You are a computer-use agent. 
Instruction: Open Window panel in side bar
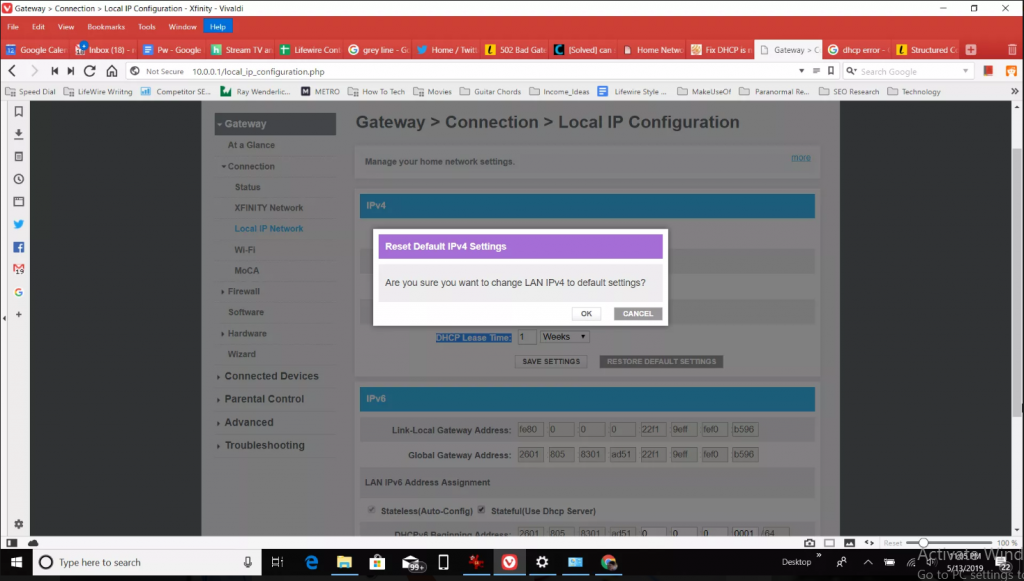pos(18,202)
